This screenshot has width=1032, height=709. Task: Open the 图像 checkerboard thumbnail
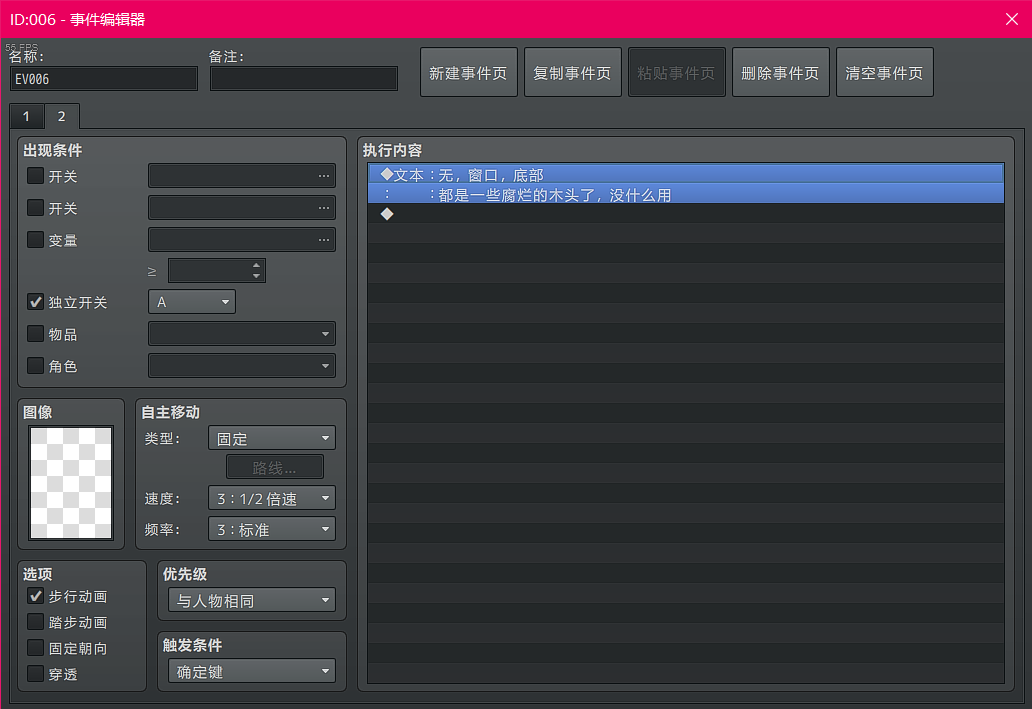tap(71, 483)
